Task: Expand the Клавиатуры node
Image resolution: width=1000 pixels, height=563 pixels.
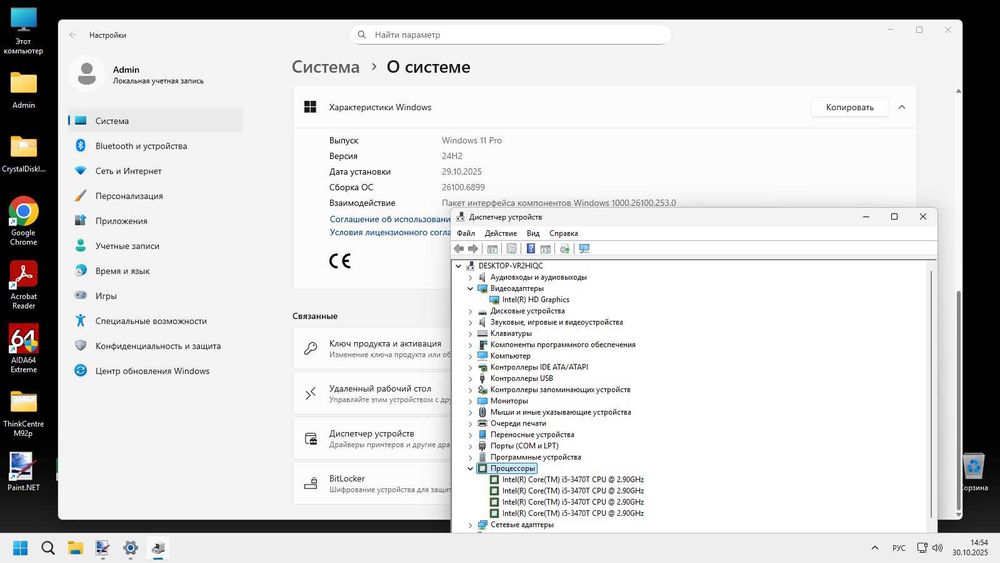Action: pyautogui.click(x=471, y=333)
